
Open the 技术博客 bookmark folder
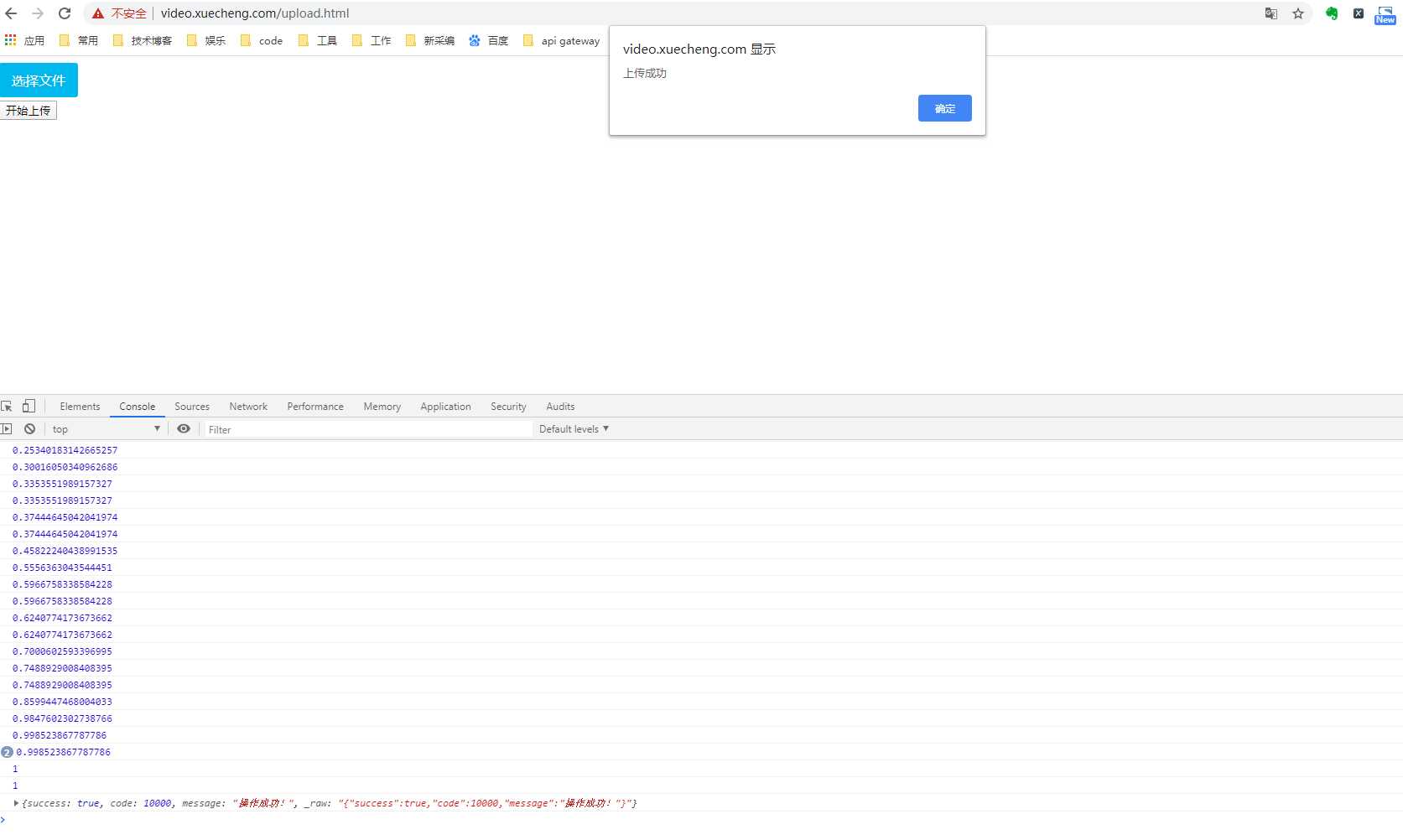(143, 40)
